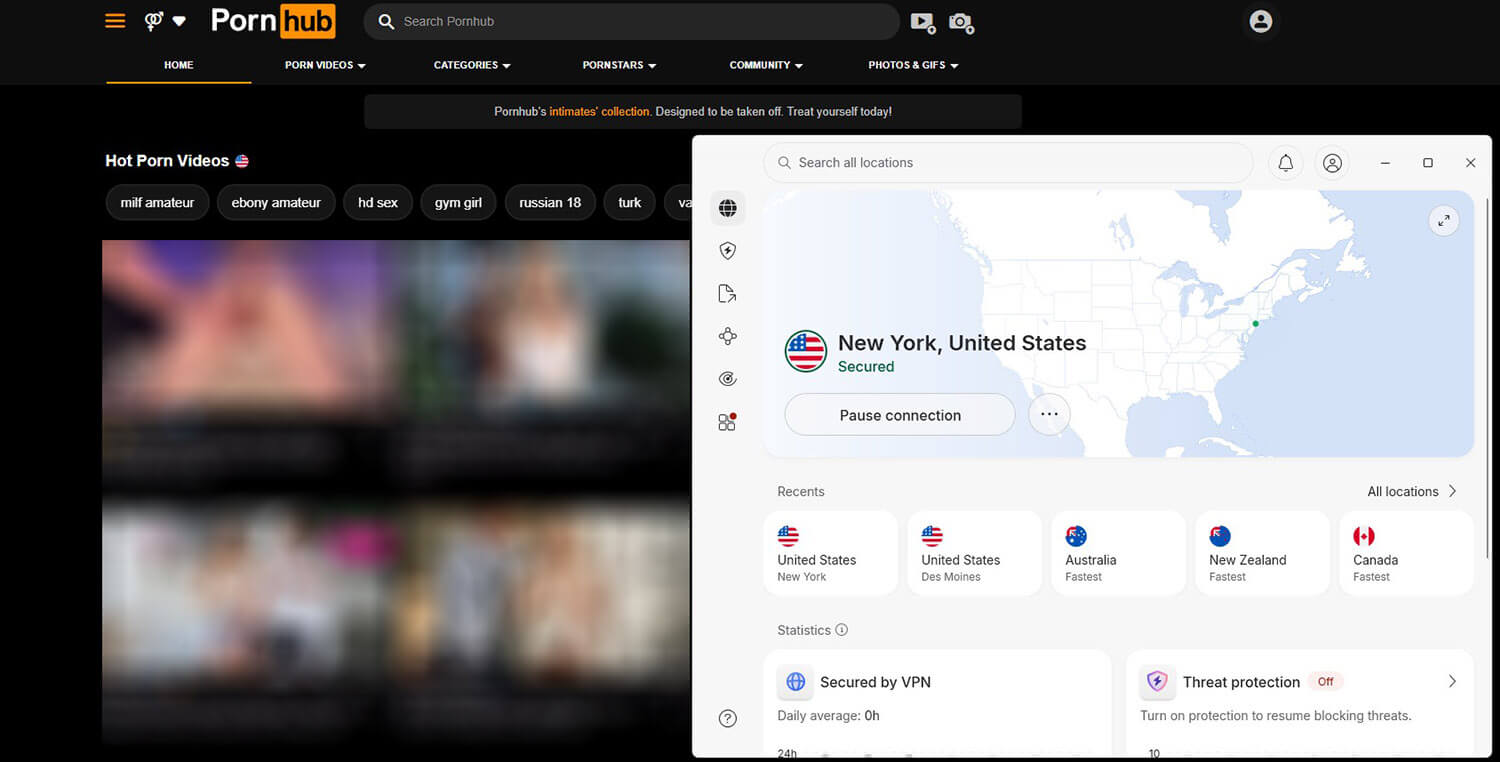Select the turk tag
Viewport: 1500px width, 762px height.
click(630, 202)
